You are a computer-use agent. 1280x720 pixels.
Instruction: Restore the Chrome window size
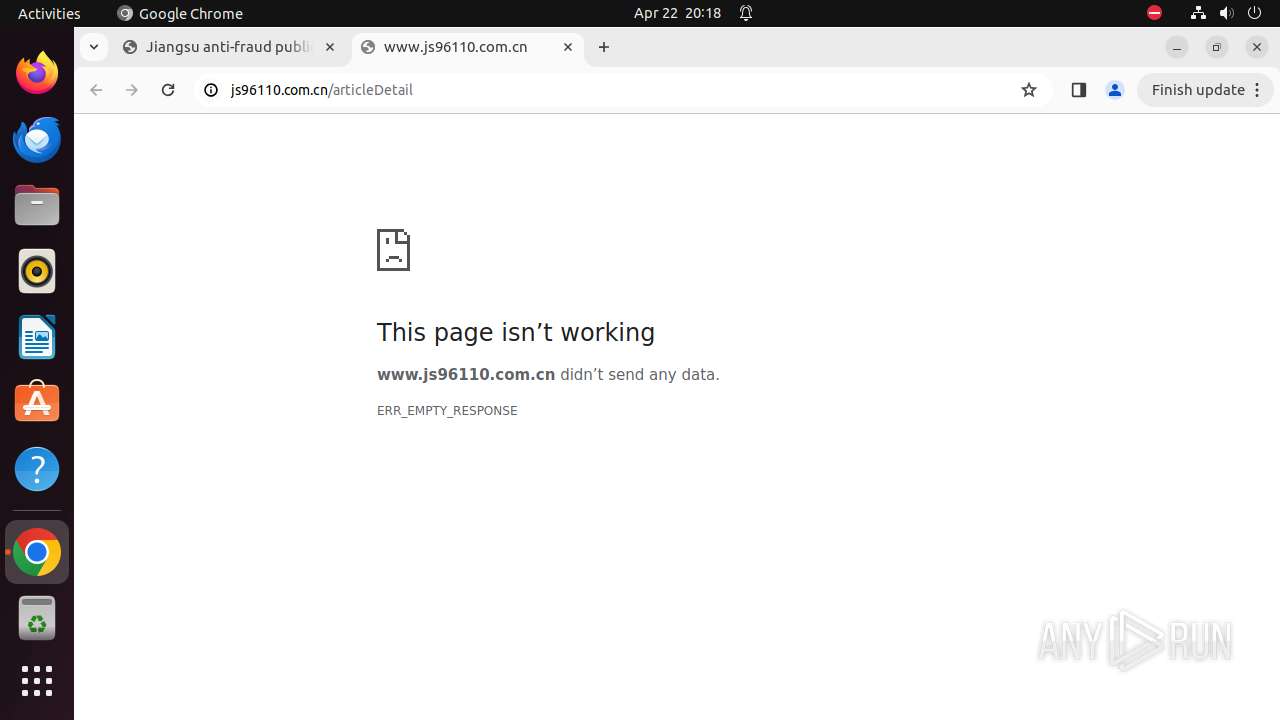[x=1217, y=47]
